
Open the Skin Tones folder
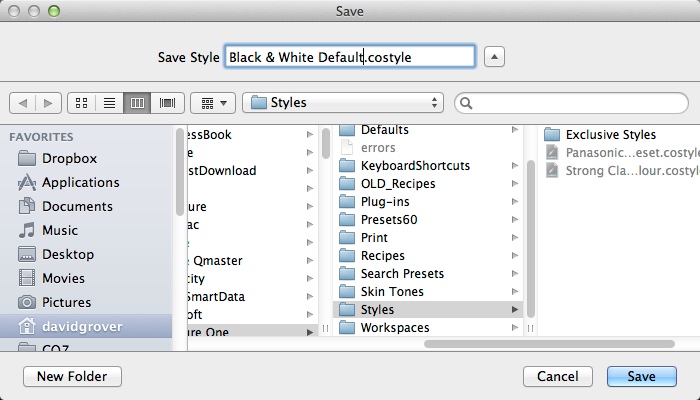point(428,292)
